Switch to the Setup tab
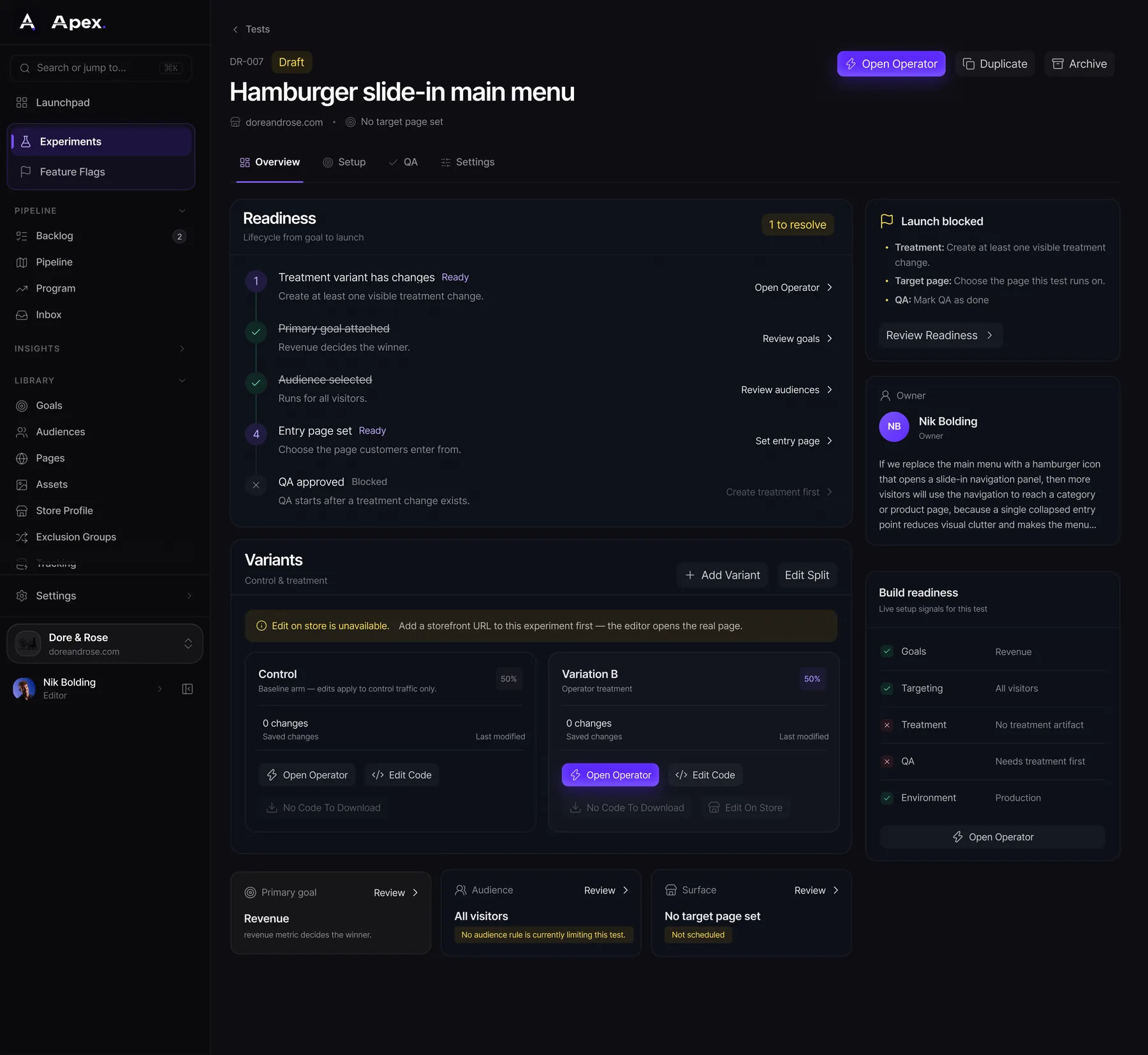1148x1055 pixels. coord(344,162)
